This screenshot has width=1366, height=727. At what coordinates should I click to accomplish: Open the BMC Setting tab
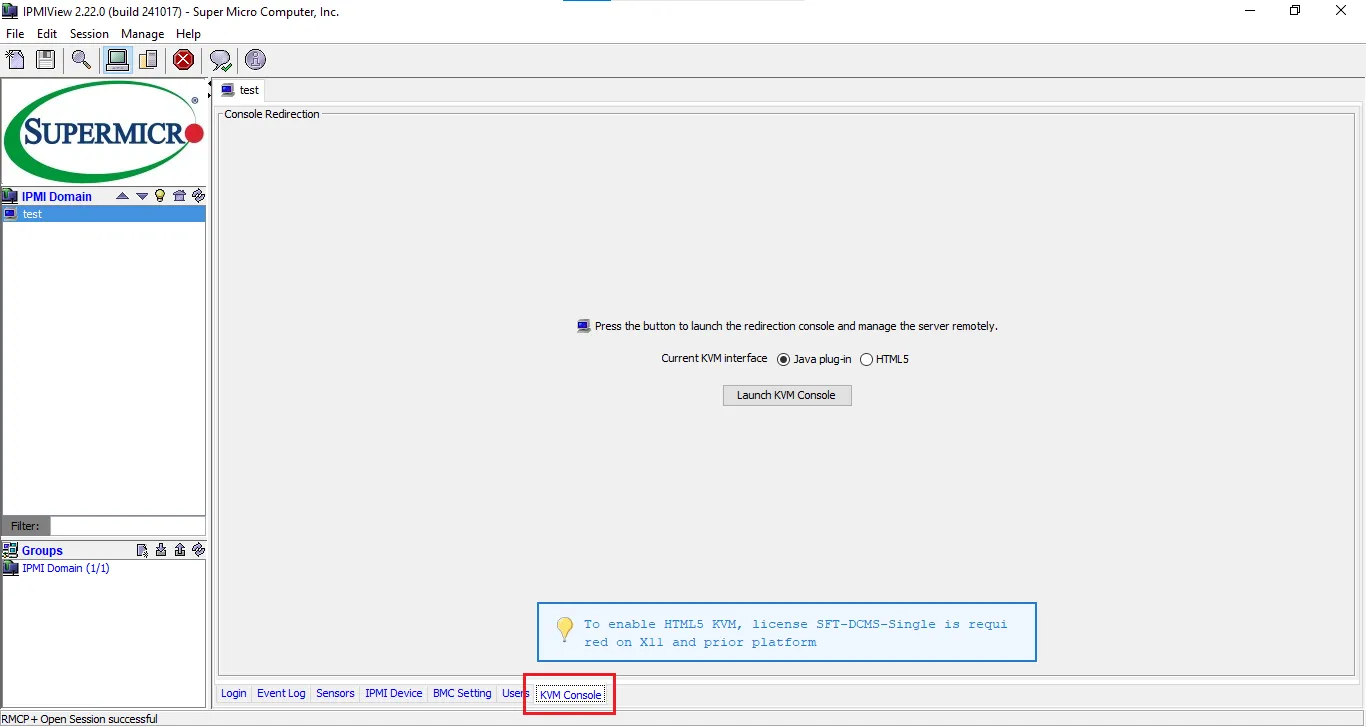(462, 693)
